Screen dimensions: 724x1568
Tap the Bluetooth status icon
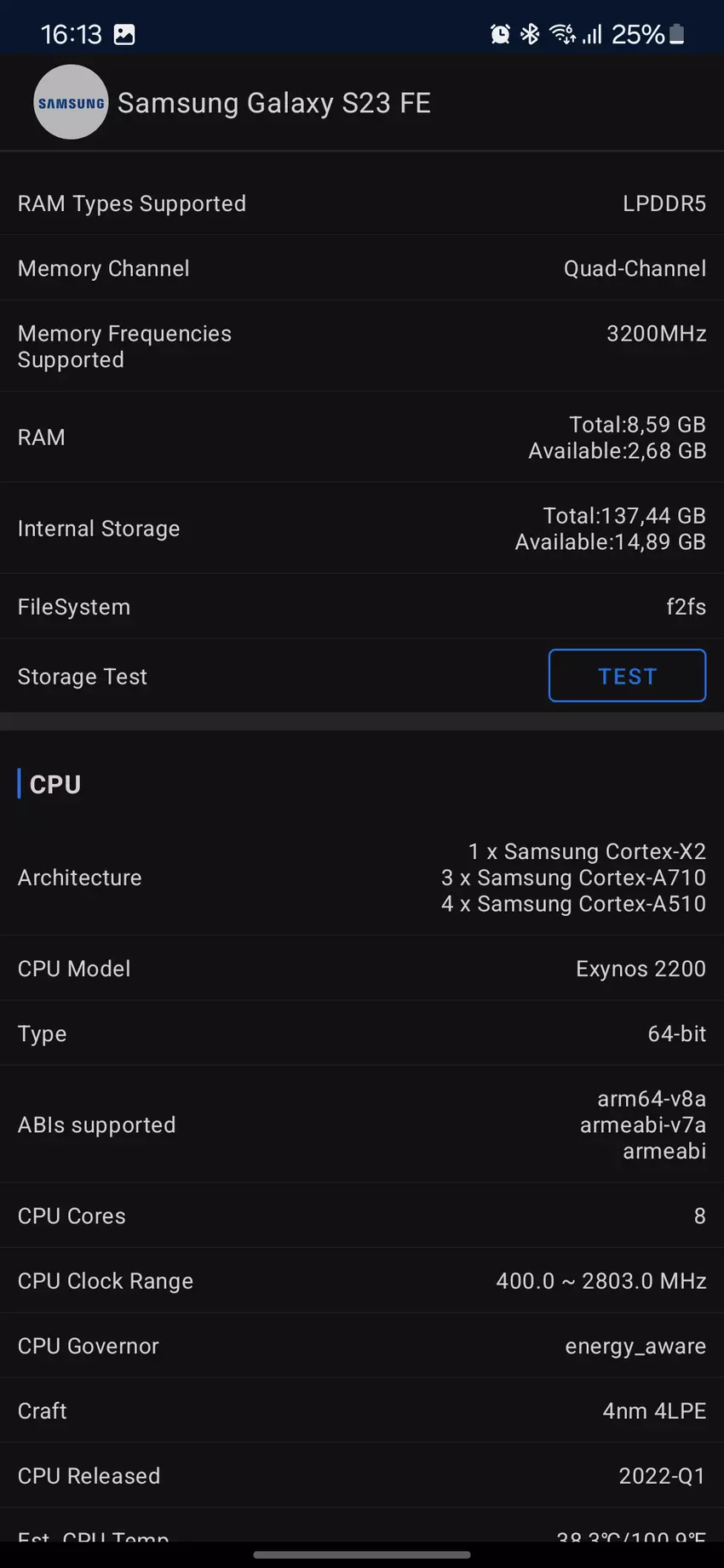[530, 34]
